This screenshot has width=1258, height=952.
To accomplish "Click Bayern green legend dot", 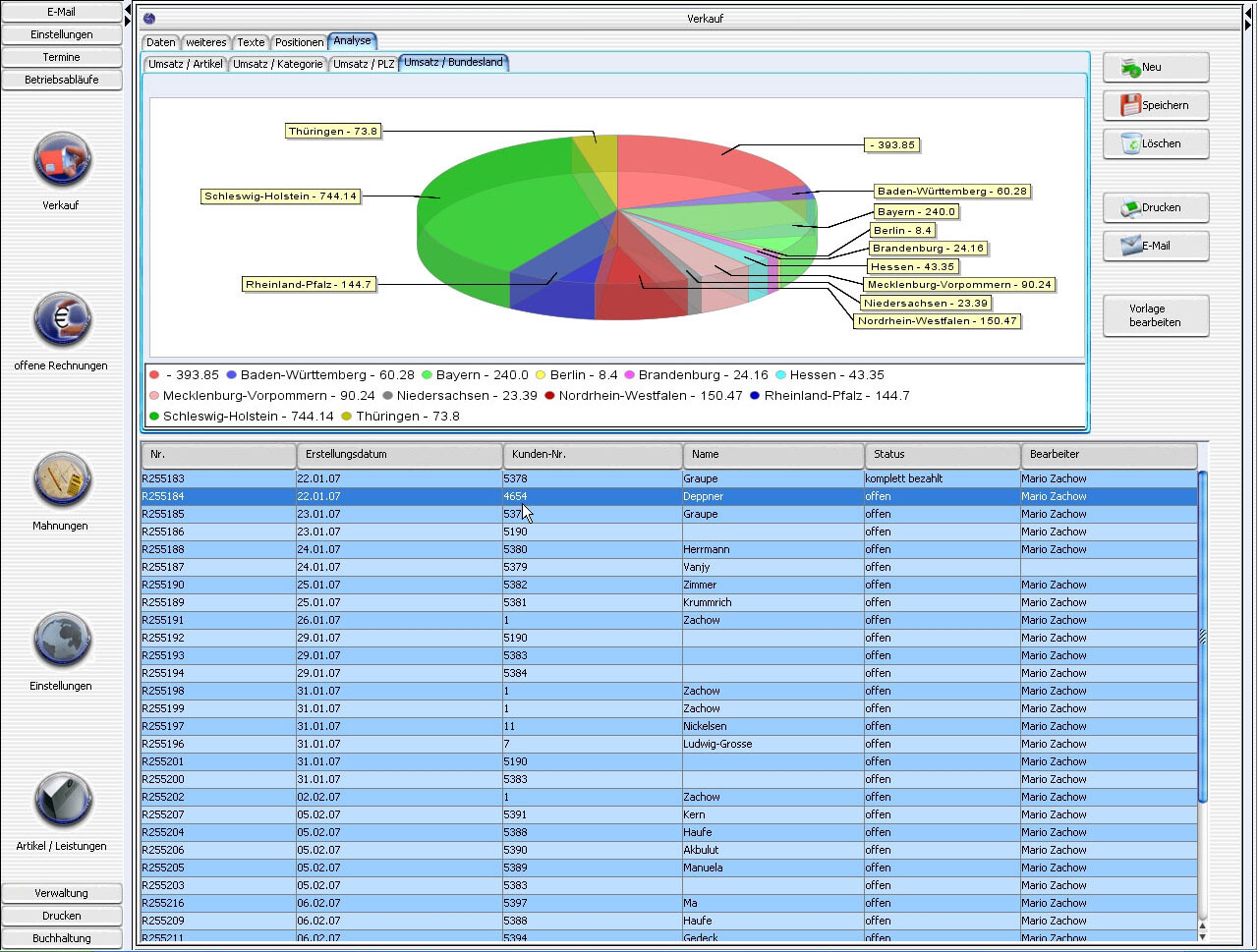I will 428,375.
